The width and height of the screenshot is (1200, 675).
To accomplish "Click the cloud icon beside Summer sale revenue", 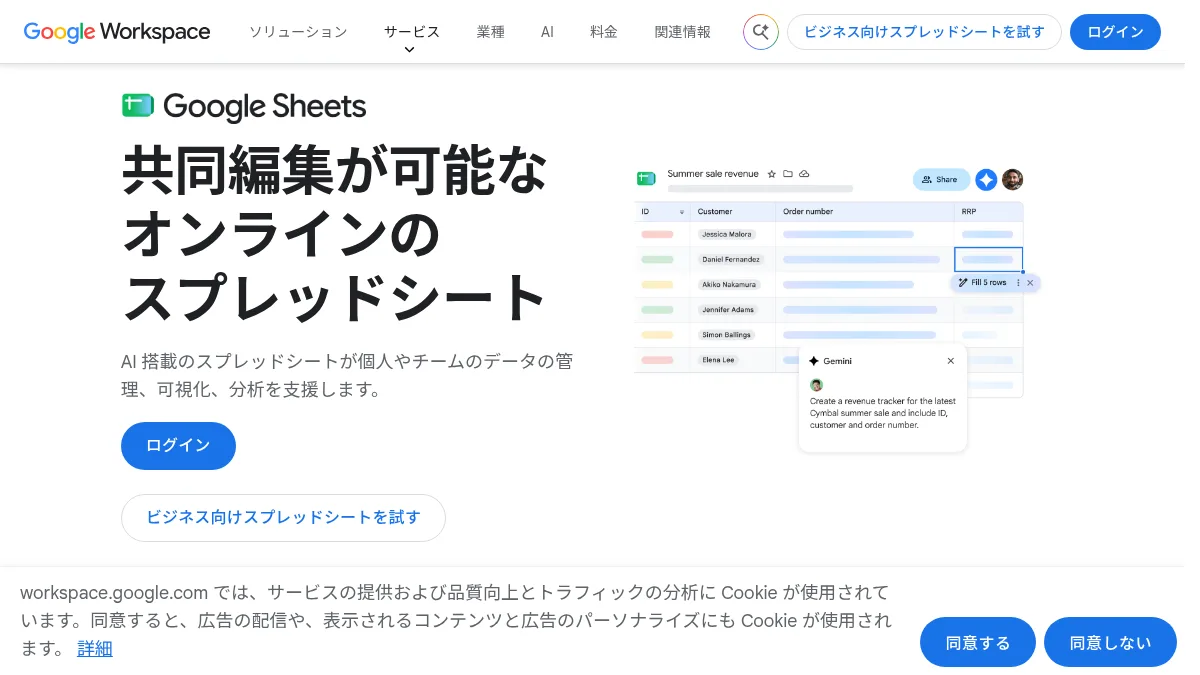I will click(804, 174).
